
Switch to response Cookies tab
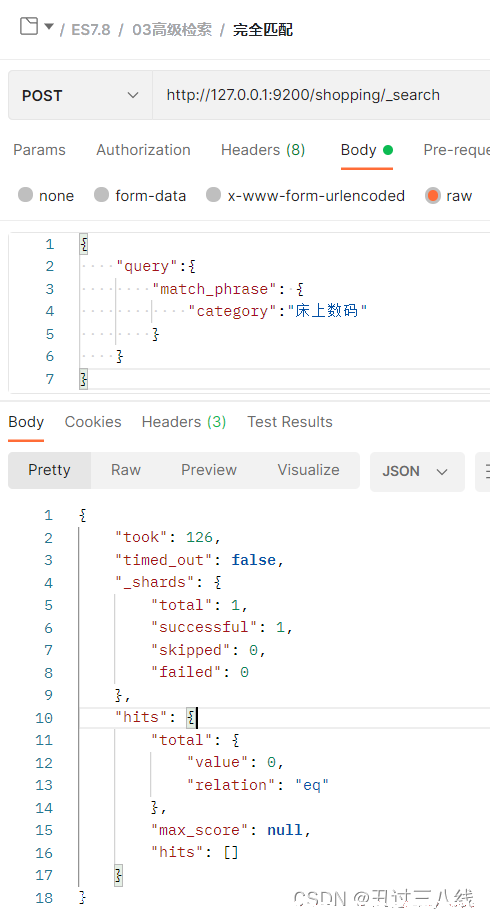point(93,422)
